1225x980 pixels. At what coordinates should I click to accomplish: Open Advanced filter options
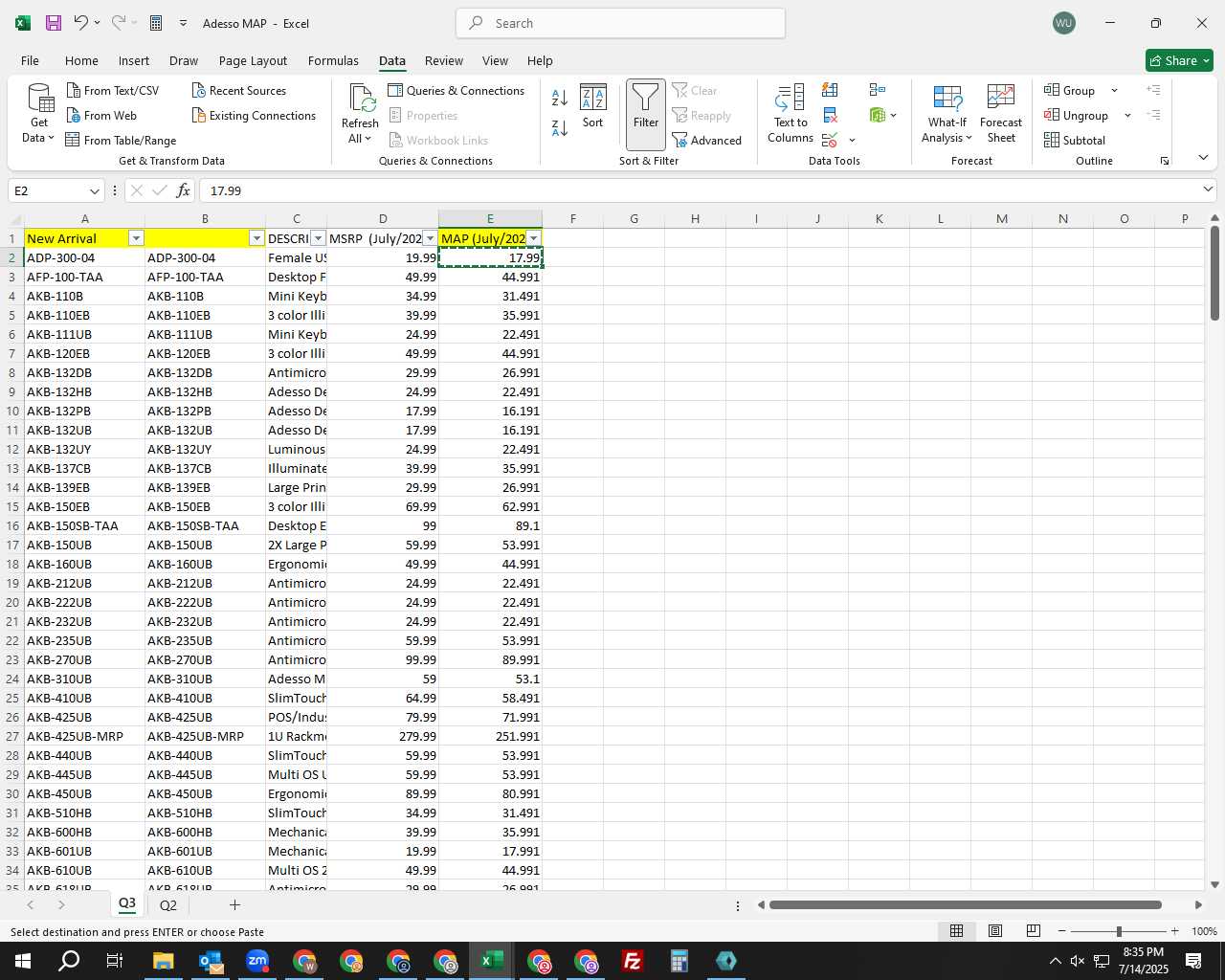coord(707,140)
